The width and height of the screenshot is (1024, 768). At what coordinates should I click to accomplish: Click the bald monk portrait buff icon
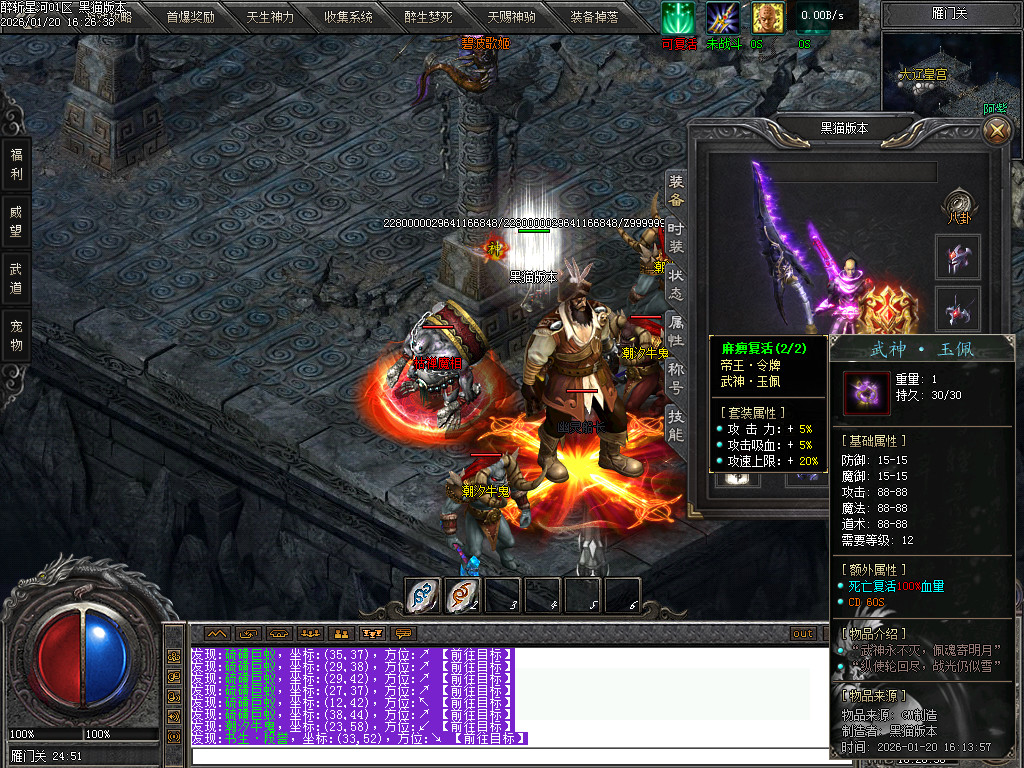[768, 18]
